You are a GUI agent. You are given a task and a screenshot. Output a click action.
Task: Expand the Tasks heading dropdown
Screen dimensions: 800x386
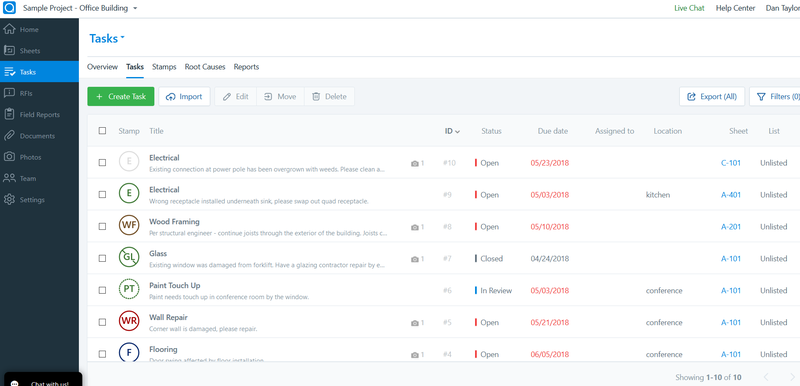pos(107,38)
